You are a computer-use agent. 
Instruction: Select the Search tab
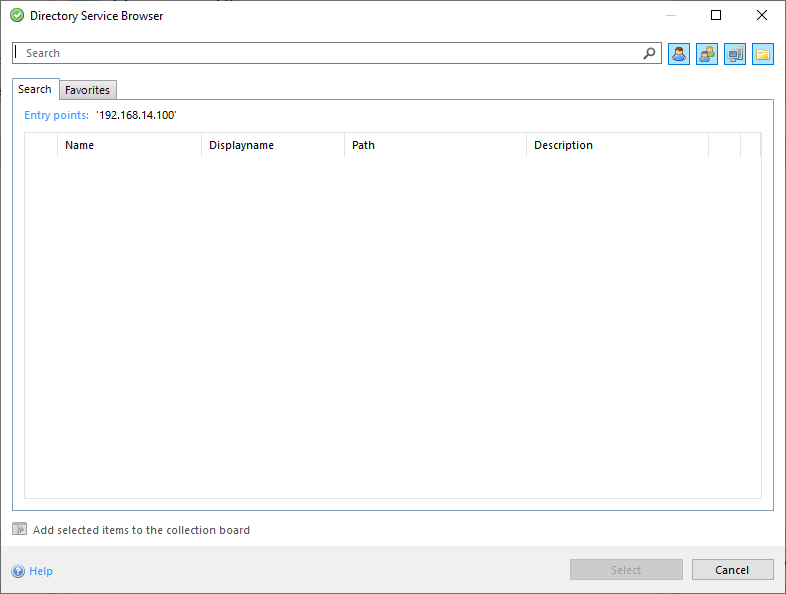pos(35,89)
